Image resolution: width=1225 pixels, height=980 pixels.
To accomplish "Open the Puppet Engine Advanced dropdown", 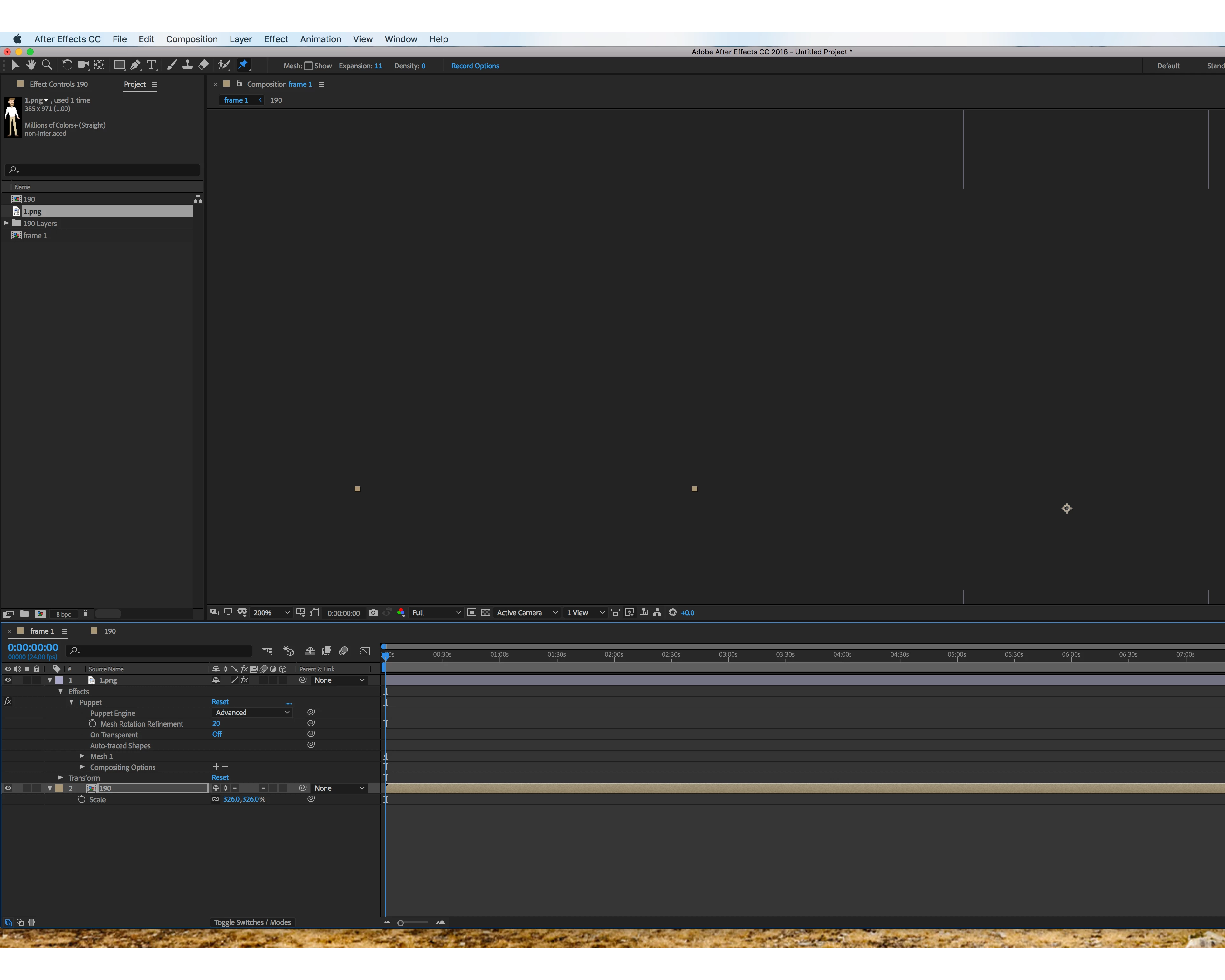I will [x=252, y=712].
